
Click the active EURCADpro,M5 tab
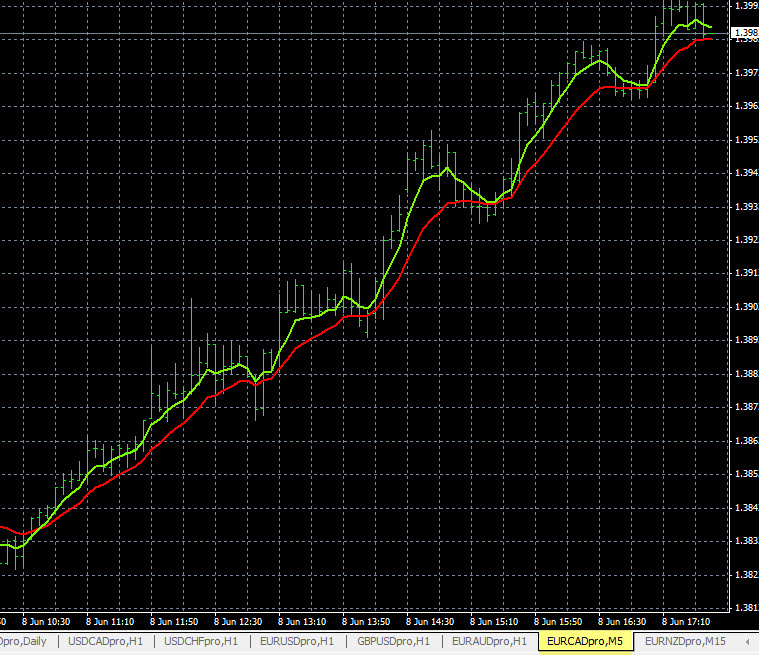click(x=586, y=641)
